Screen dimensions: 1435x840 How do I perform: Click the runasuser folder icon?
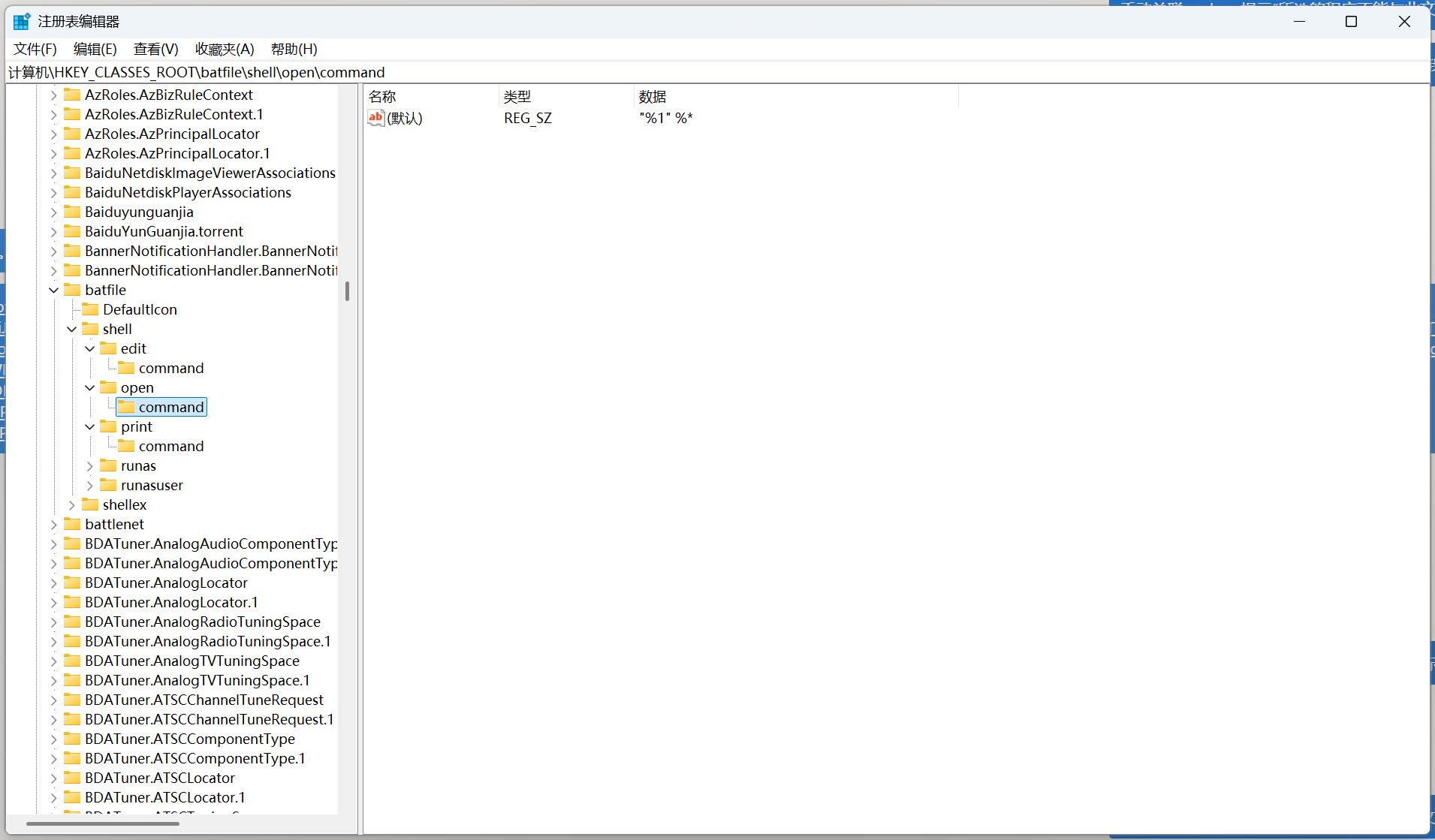[108, 485]
